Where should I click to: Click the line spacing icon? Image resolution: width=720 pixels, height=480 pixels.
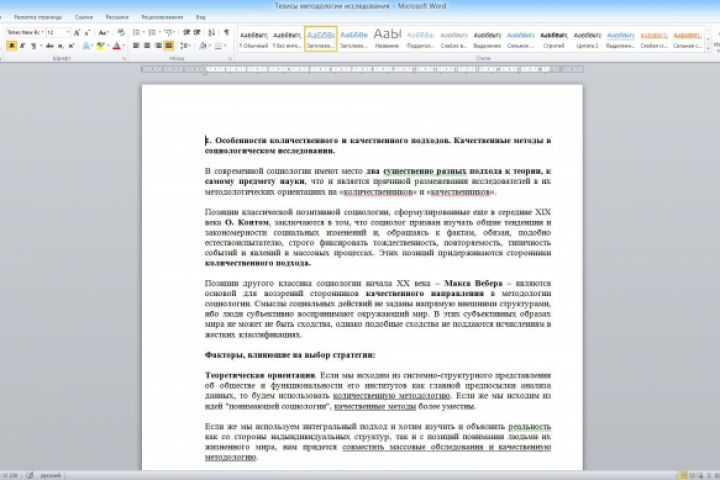coord(184,45)
